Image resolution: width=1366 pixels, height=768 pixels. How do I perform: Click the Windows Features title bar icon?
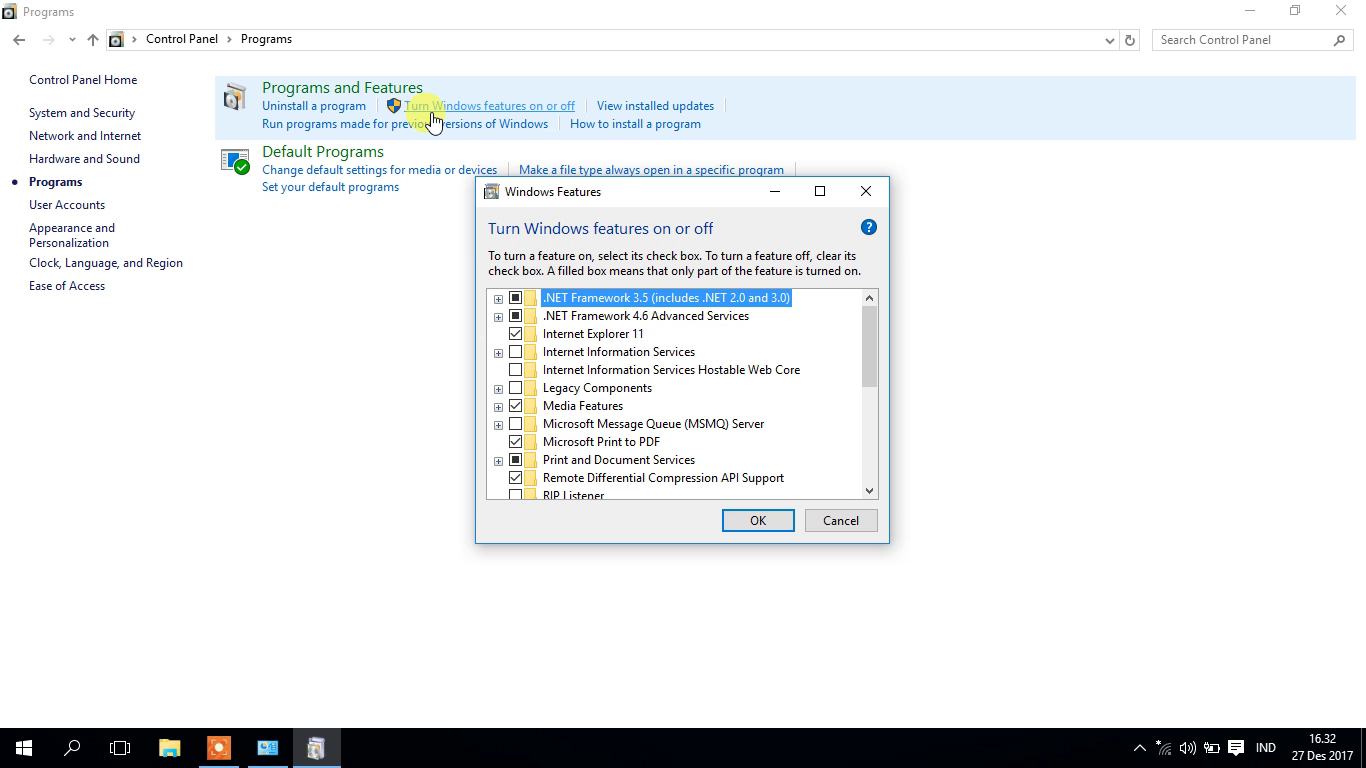click(491, 191)
